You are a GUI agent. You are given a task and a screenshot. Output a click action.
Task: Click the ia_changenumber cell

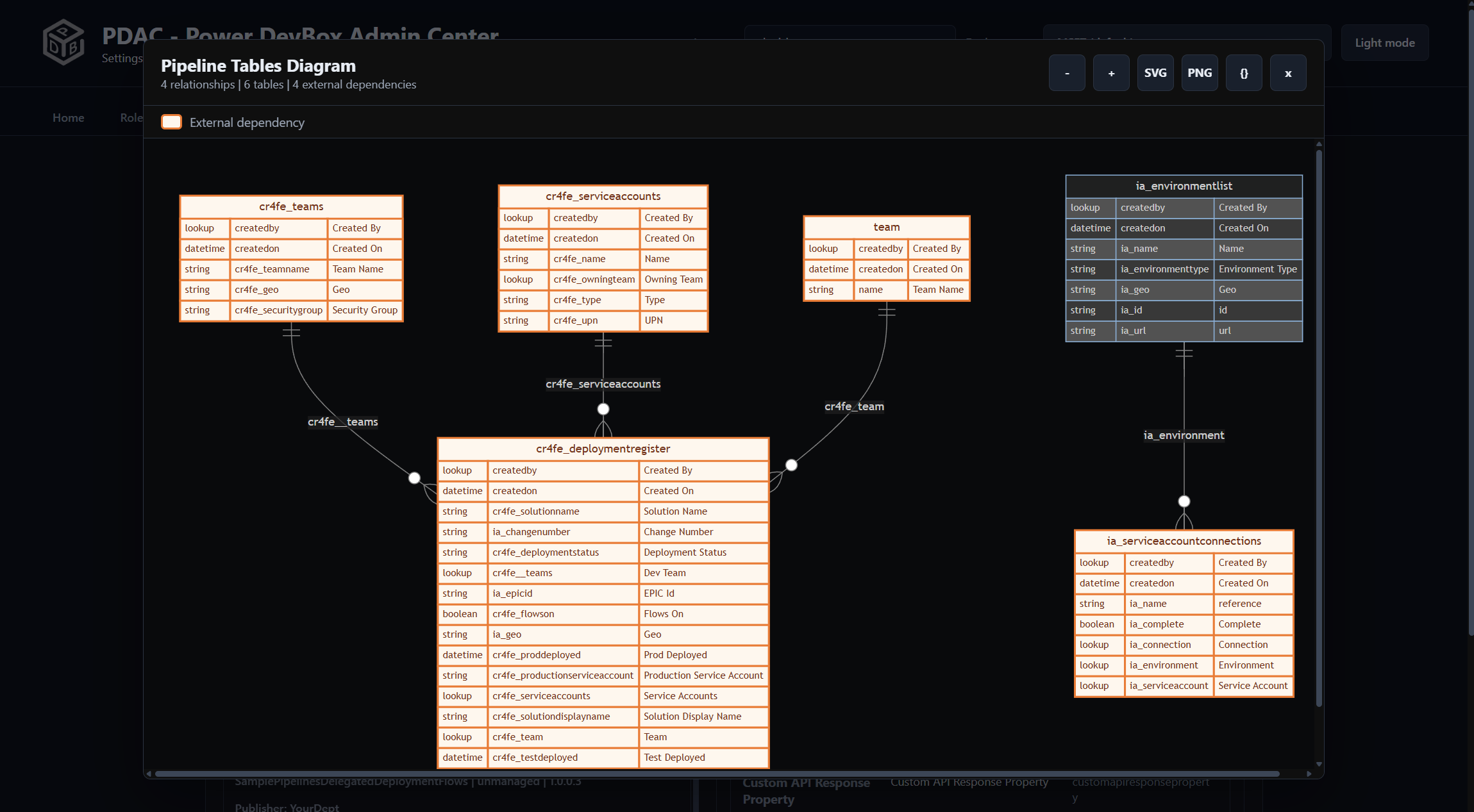(x=563, y=532)
